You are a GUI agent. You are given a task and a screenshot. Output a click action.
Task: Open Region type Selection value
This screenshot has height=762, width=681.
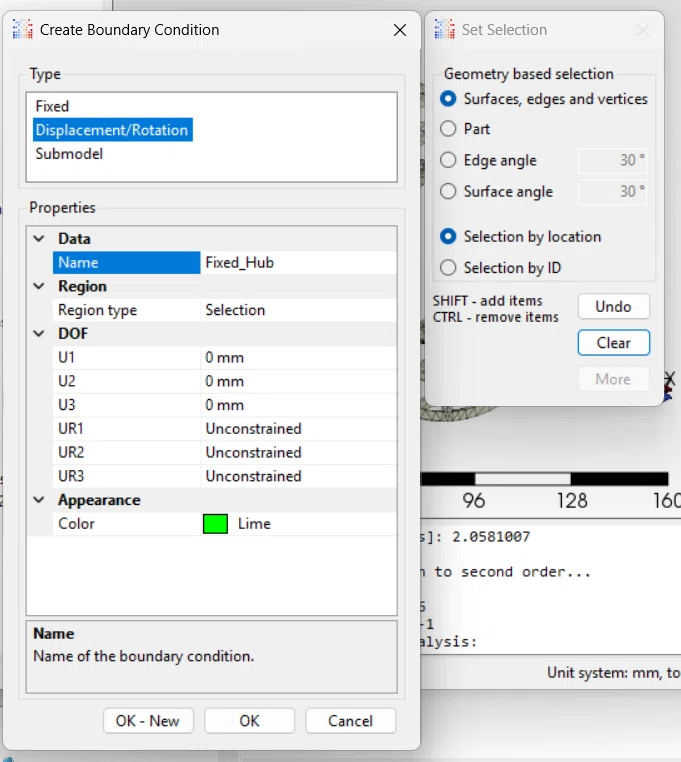[x=298, y=310]
